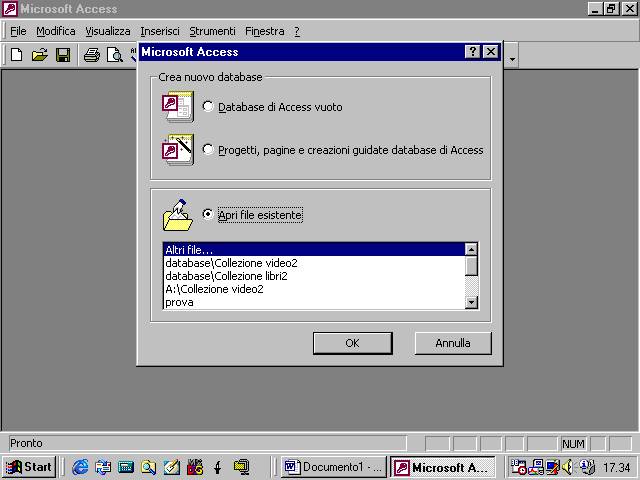640x480 pixels.
Task: Click Microsoft Access taskbar button
Action: (x=442, y=467)
